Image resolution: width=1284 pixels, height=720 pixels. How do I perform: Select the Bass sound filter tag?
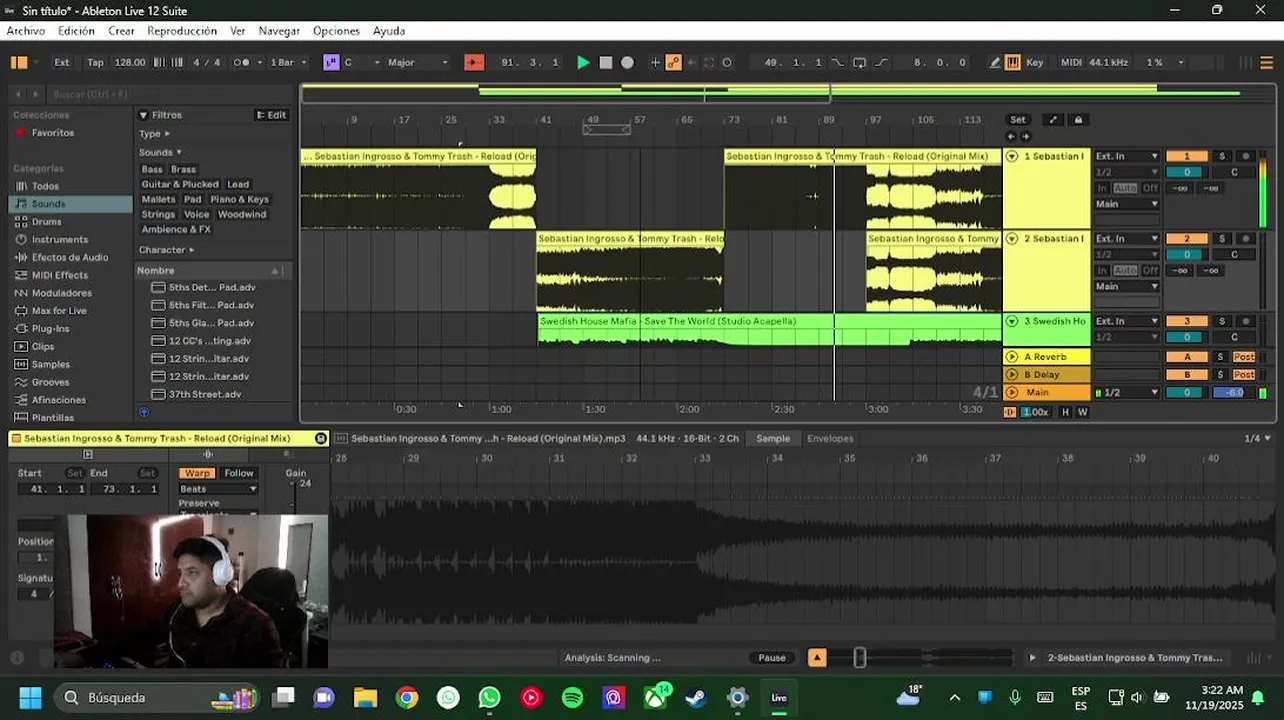click(151, 170)
